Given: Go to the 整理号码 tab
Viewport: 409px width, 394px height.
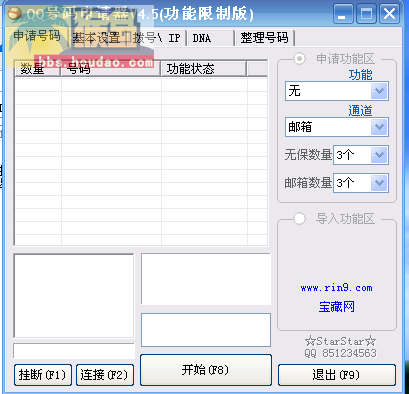Looking at the screenshot, I should pyautogui.click(x=265, y=38).
